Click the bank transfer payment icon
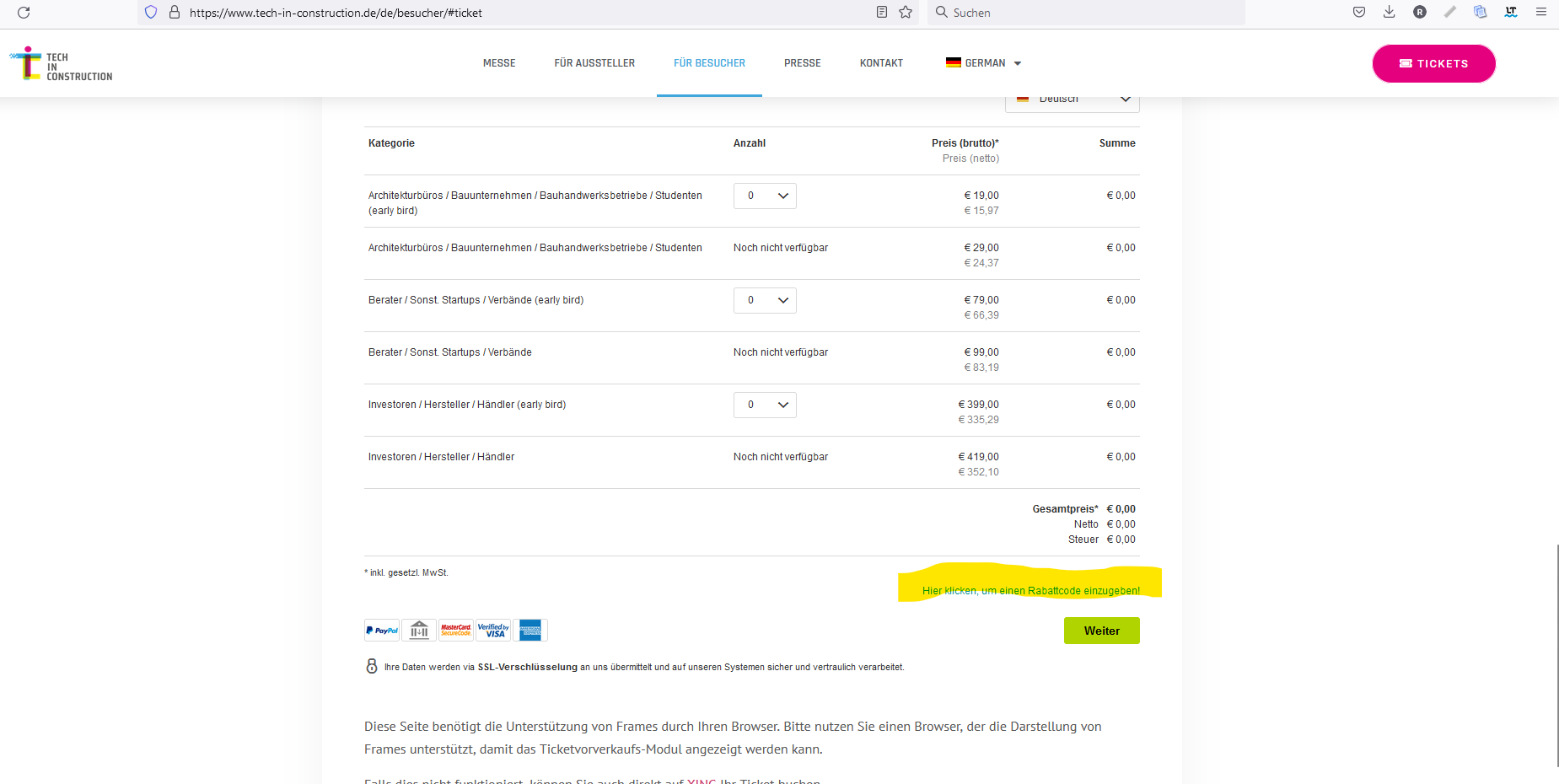Viewport: 1559px width, 784px height. (x=419, y=631)
